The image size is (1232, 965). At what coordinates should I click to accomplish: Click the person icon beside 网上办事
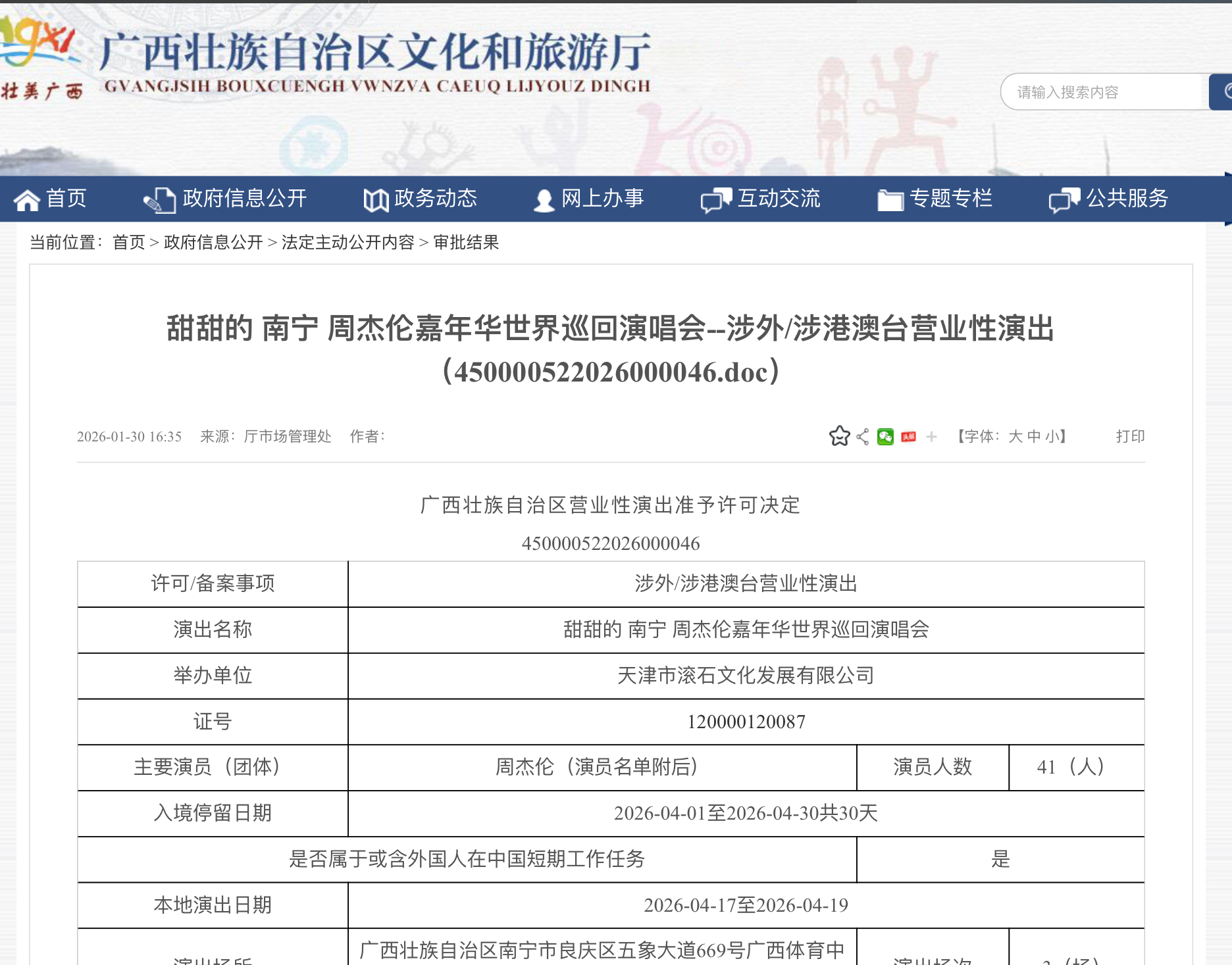[544, 200]
